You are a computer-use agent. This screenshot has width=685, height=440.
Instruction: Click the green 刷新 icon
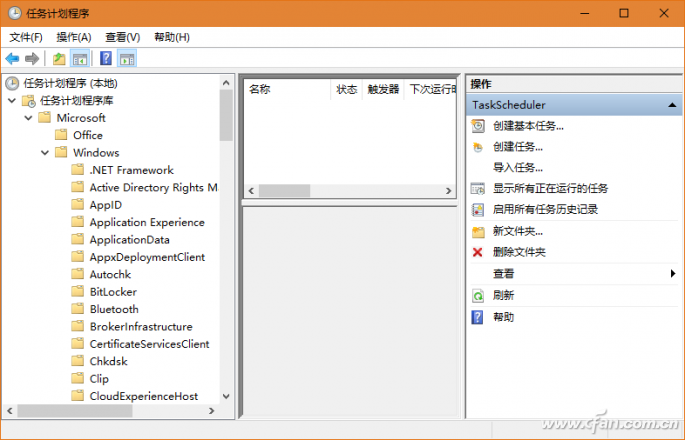pos(478,296)
